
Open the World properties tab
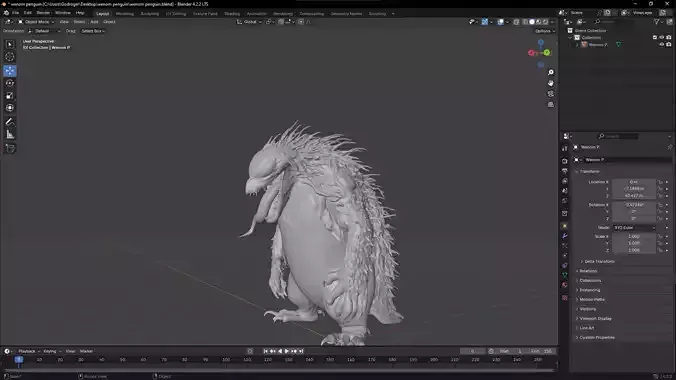565,201
